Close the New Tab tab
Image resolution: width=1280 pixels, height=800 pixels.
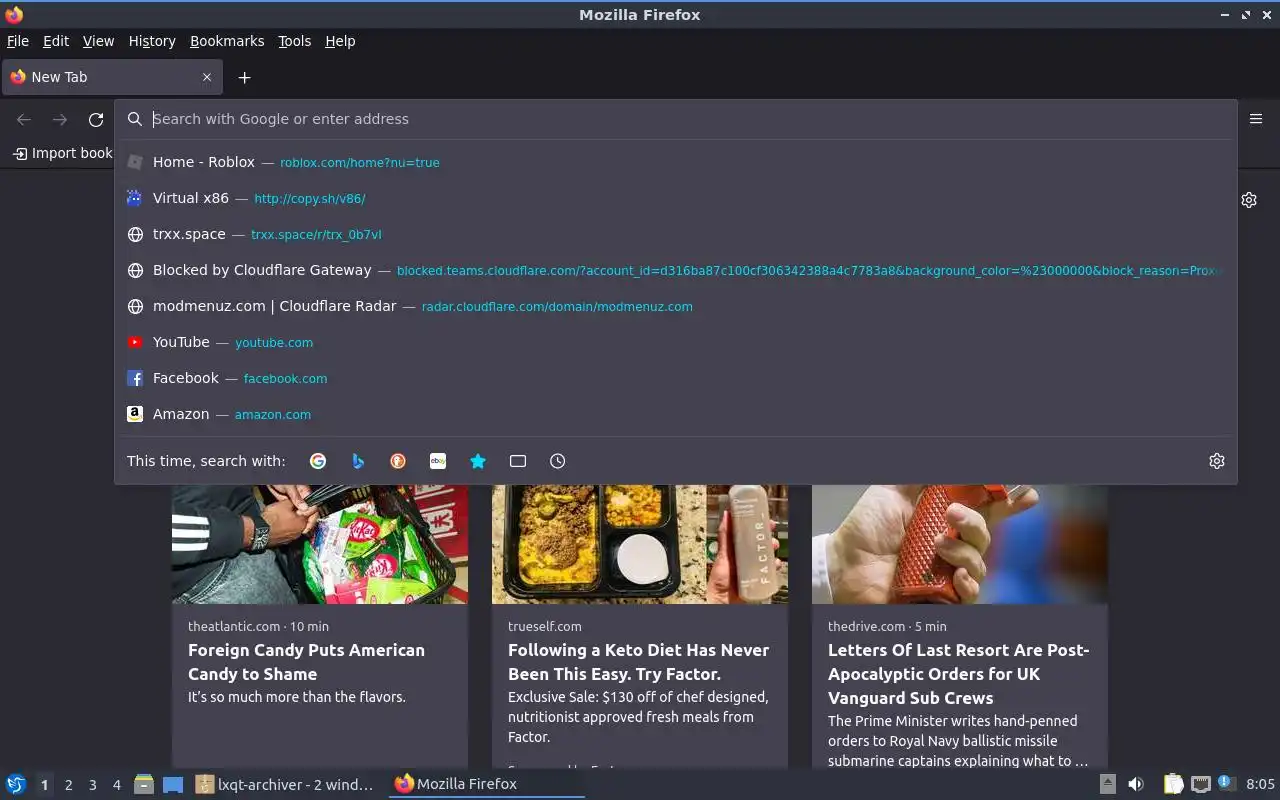click(x=207, y=77)
